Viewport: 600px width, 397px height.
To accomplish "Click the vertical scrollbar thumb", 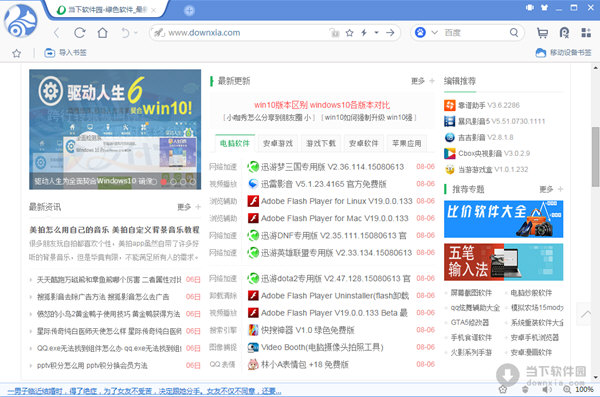I will coord(595,157).
